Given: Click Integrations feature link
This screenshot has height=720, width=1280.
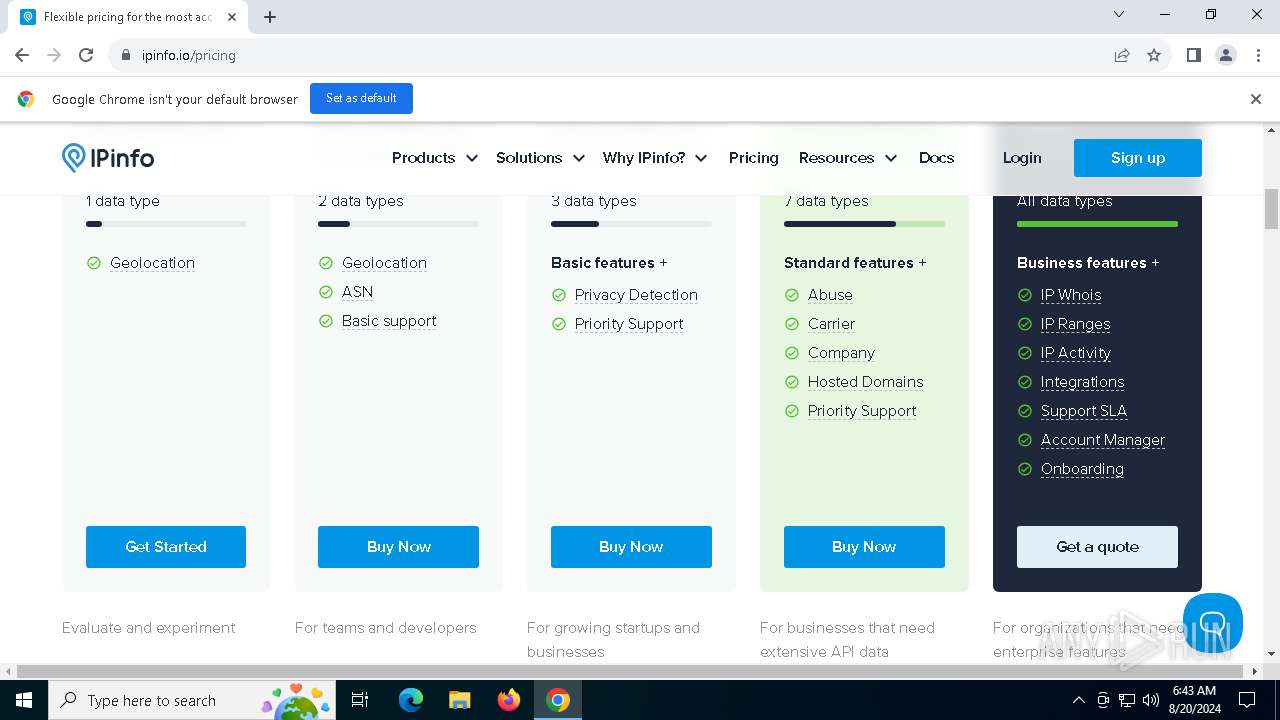Looking at the screenshot, I should 1082,382.
